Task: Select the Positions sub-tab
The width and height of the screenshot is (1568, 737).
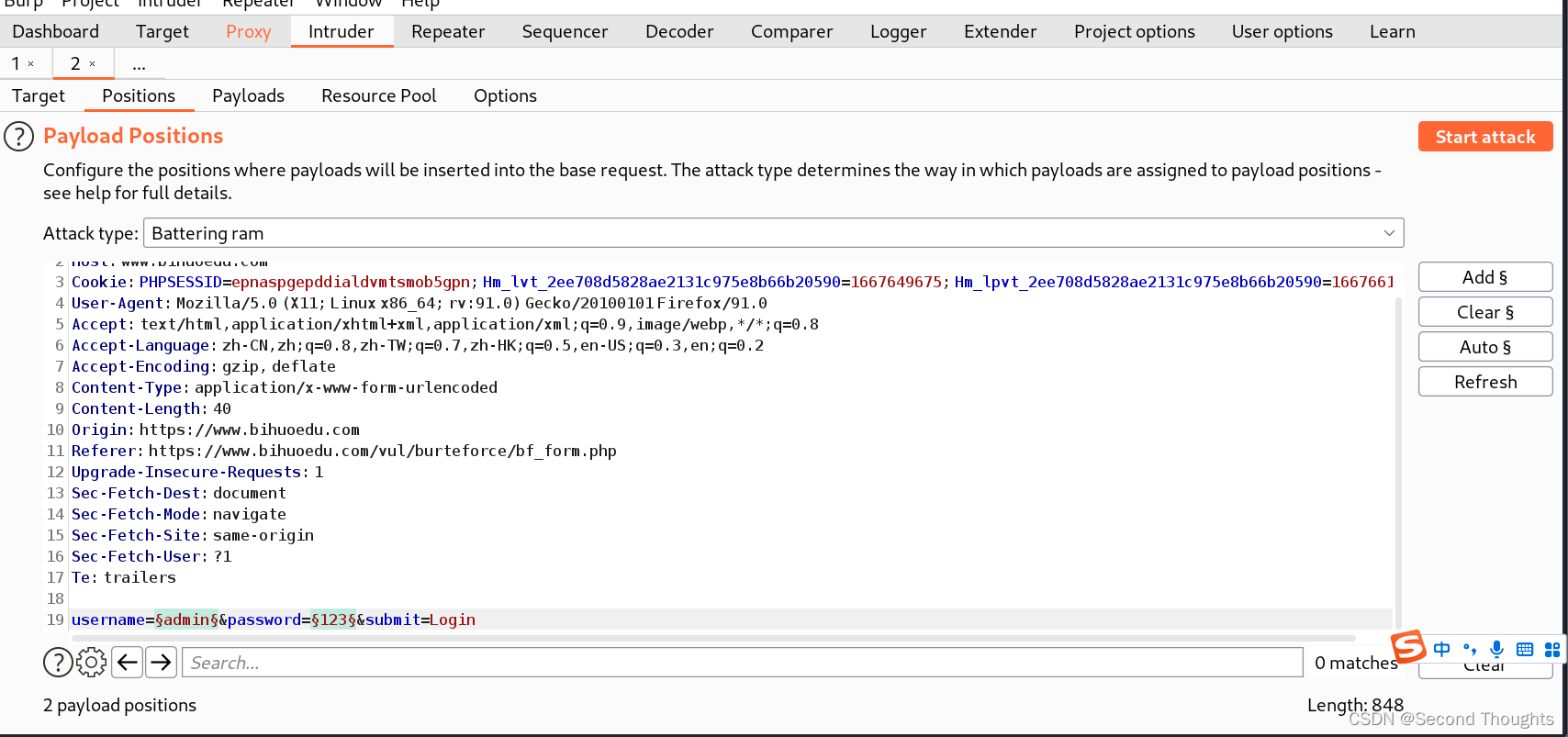Action: 139,95
